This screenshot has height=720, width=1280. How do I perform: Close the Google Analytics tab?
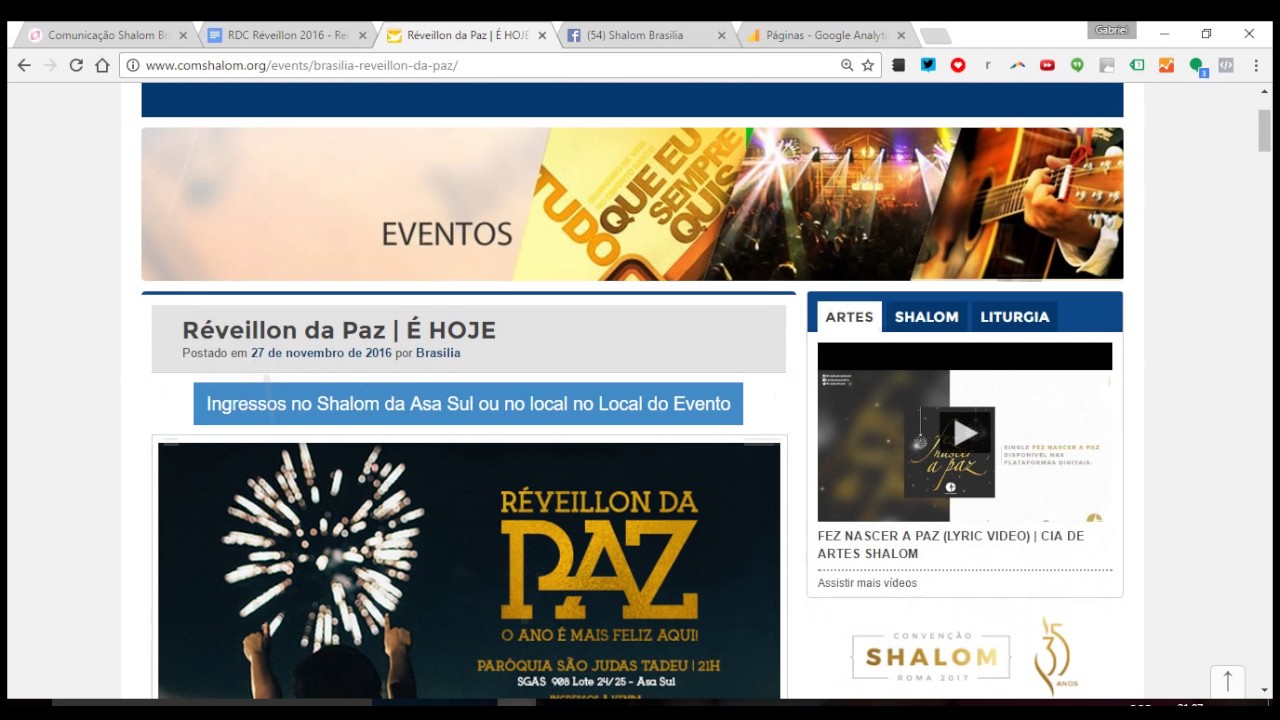901,35
